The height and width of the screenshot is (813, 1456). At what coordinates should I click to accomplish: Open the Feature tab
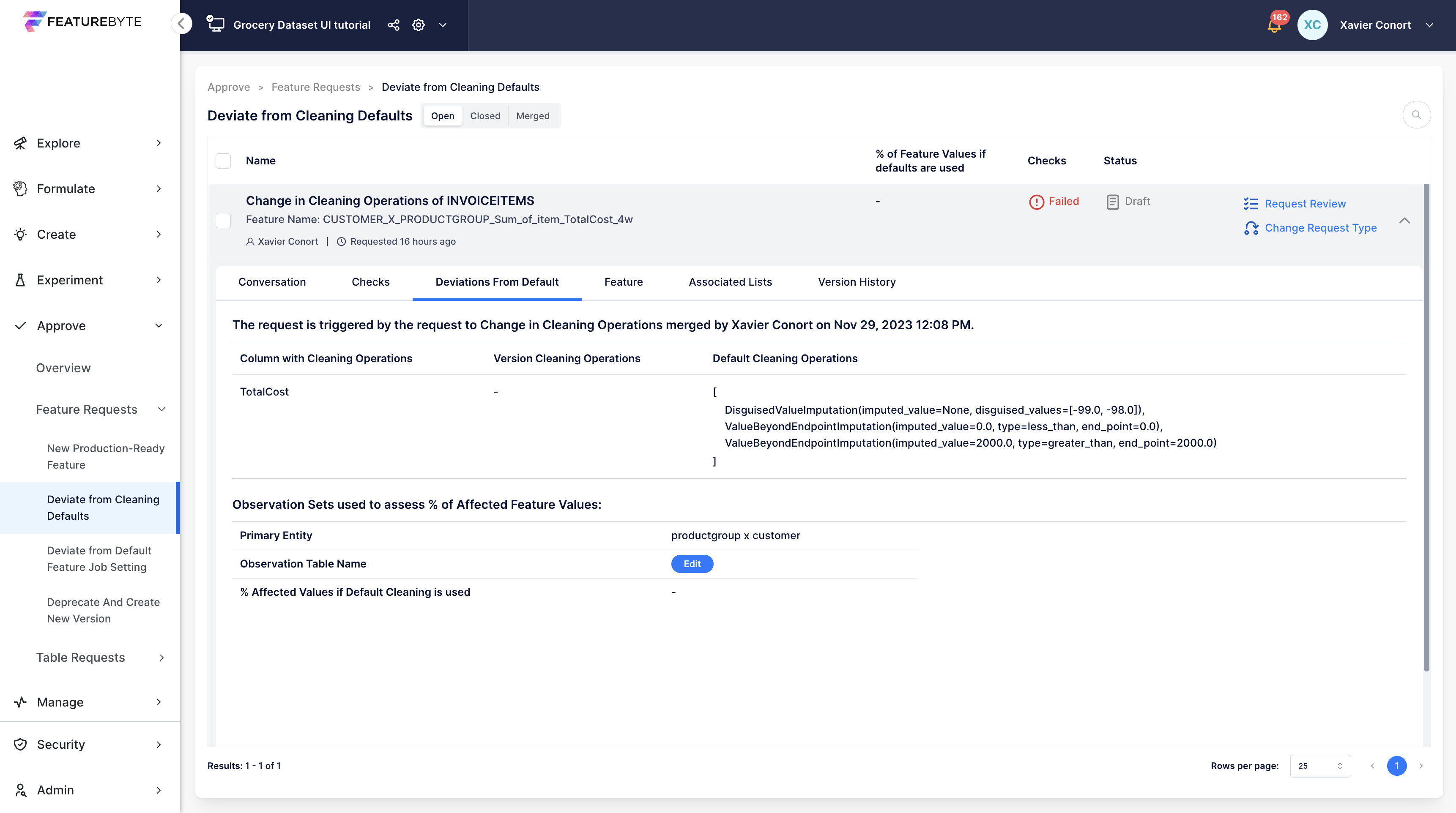pos(624,282)
